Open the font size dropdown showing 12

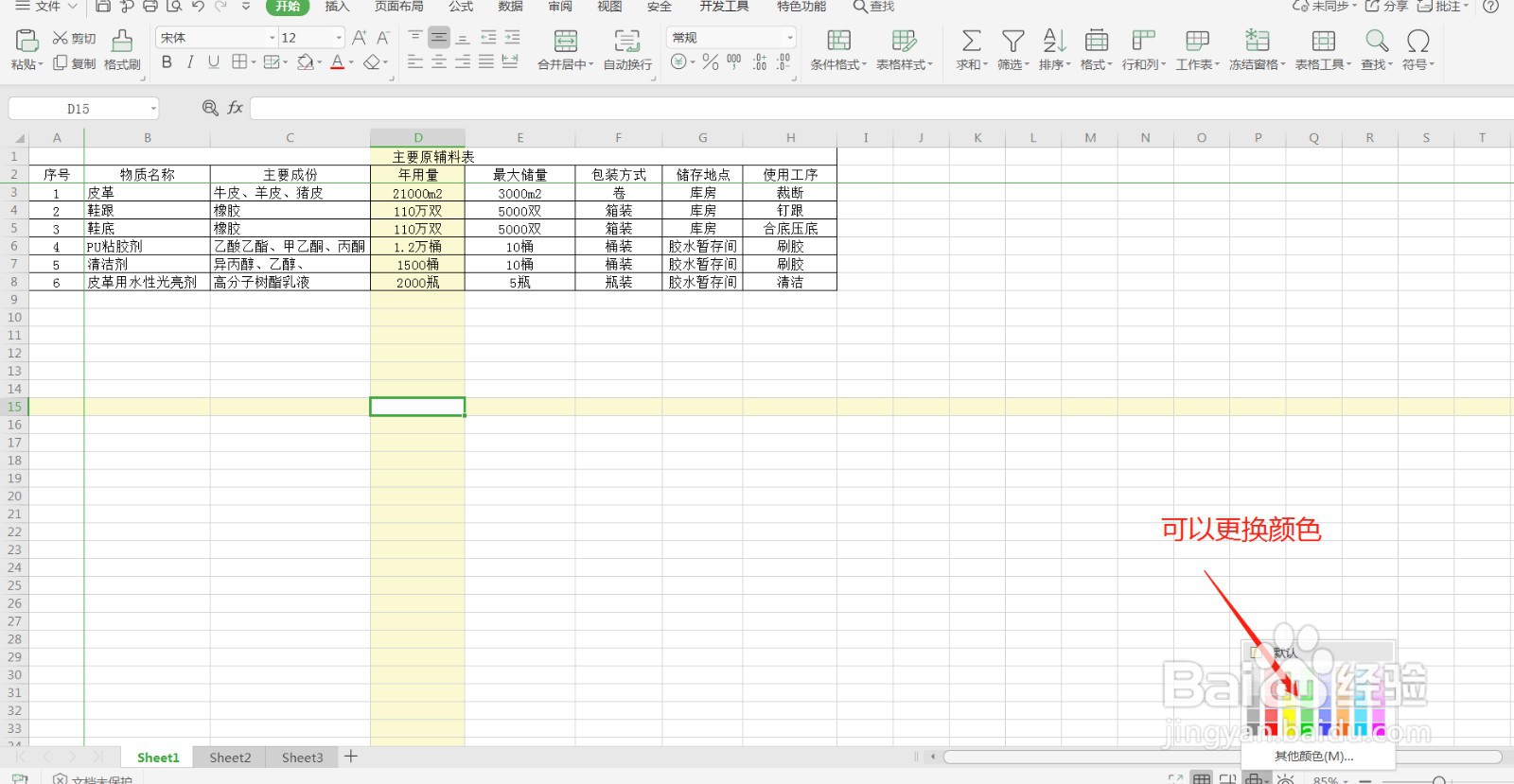click(339, 38)
